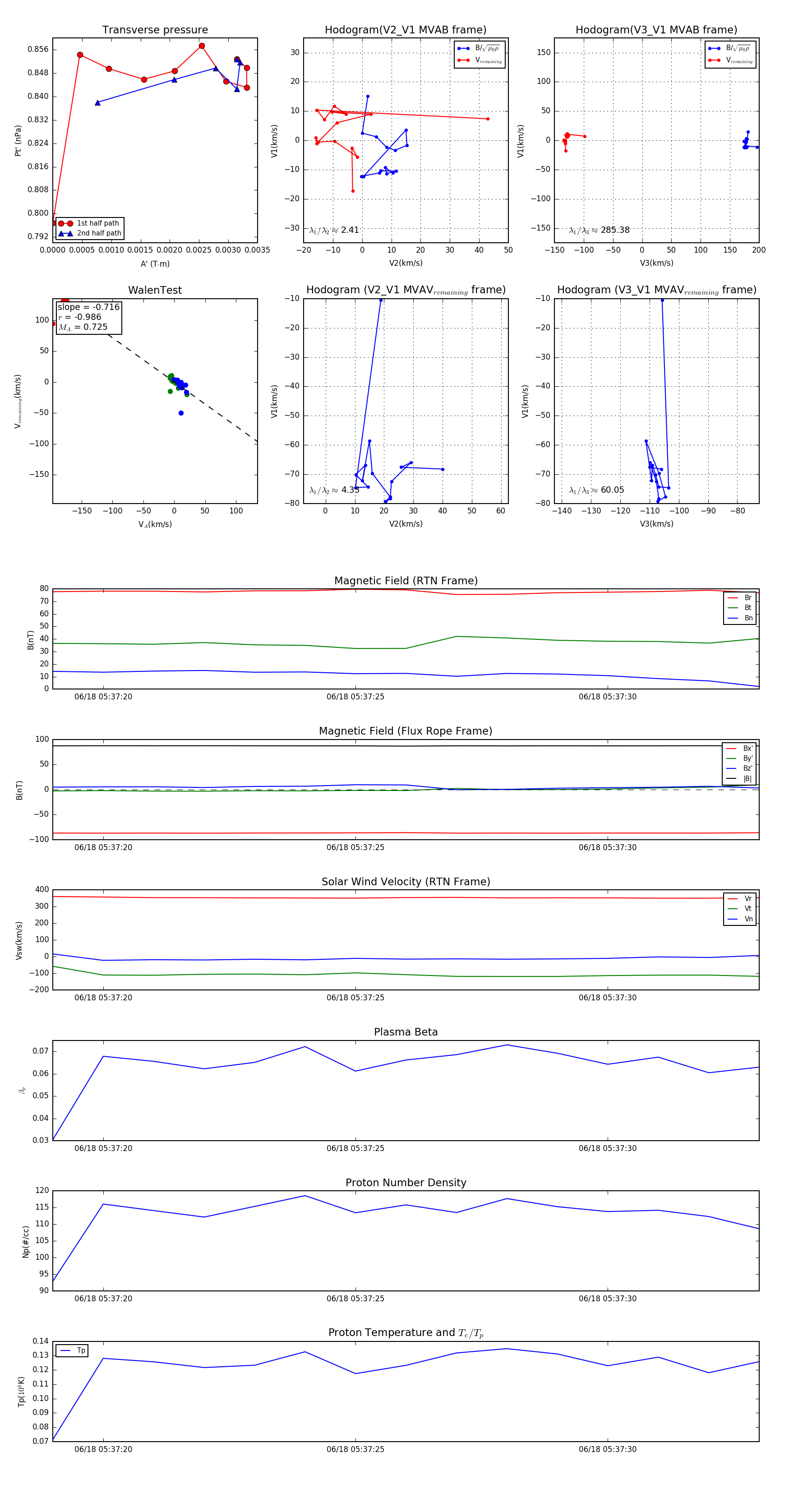Click the λ1/λ2 ≈ 2.41 annotation

tap(334, 230)
